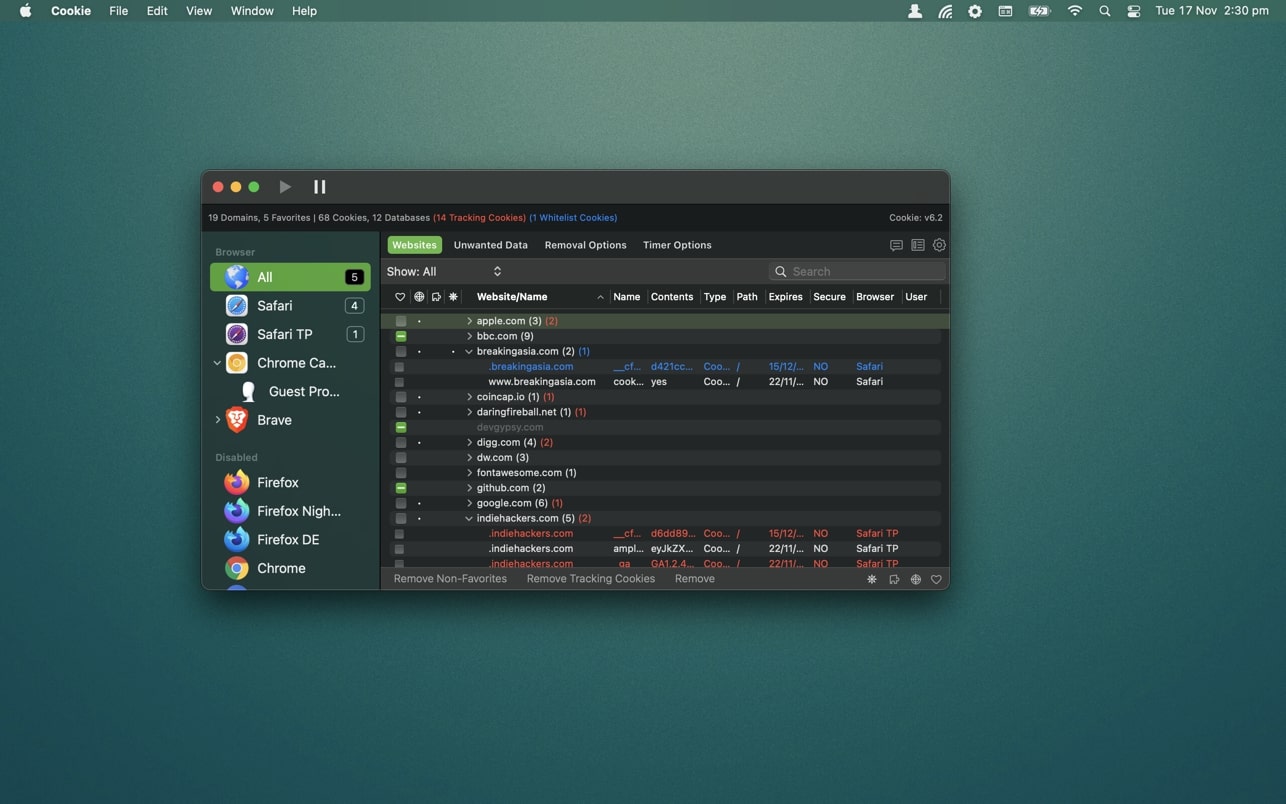This screenshot has width=1286, height=804.
Task: Open the settings gear in the Cookie toolbar
Action: [x=939, y=245]
